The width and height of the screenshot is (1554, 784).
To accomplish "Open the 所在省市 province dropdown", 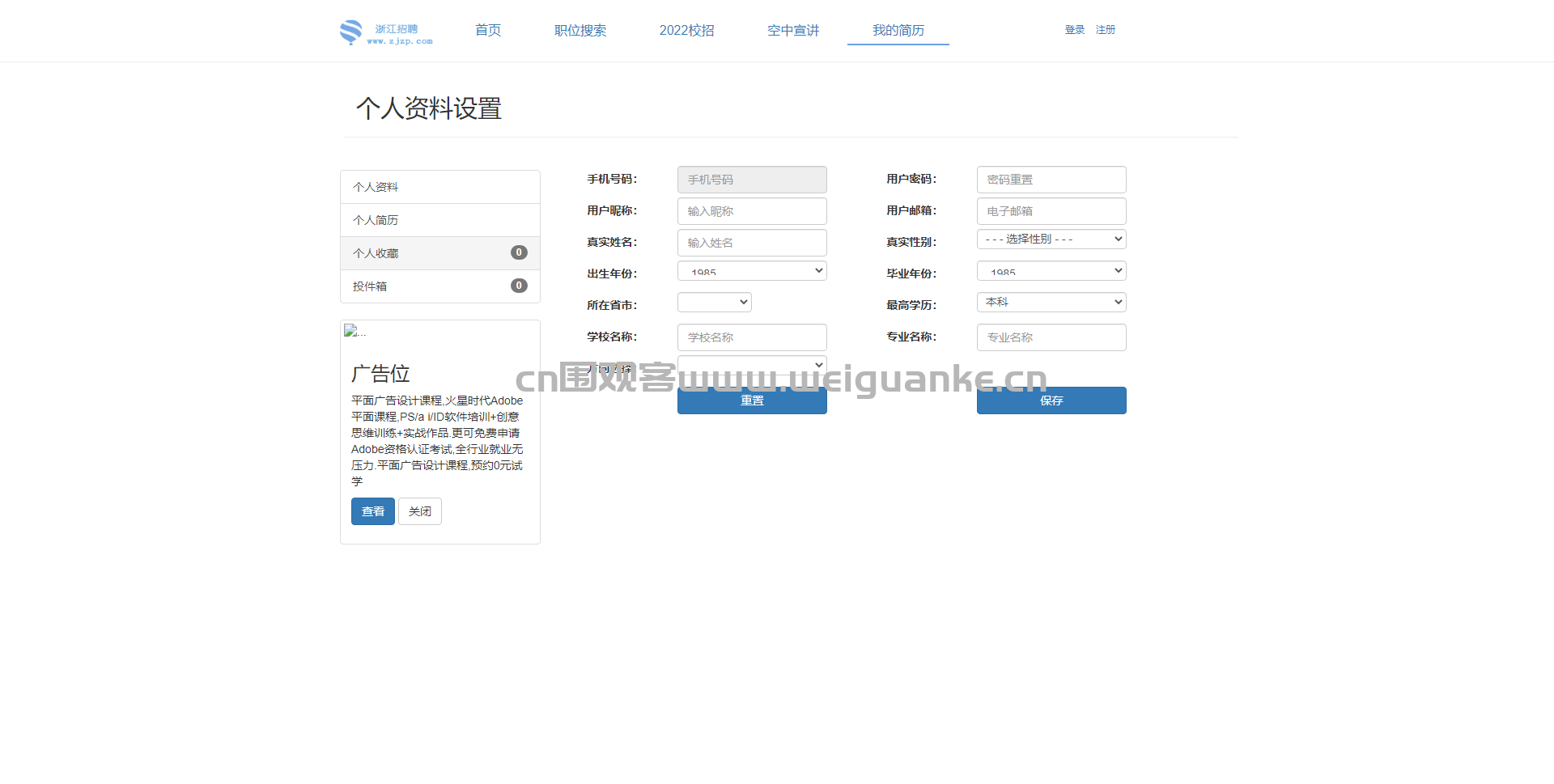I will (x=715, y=303).
